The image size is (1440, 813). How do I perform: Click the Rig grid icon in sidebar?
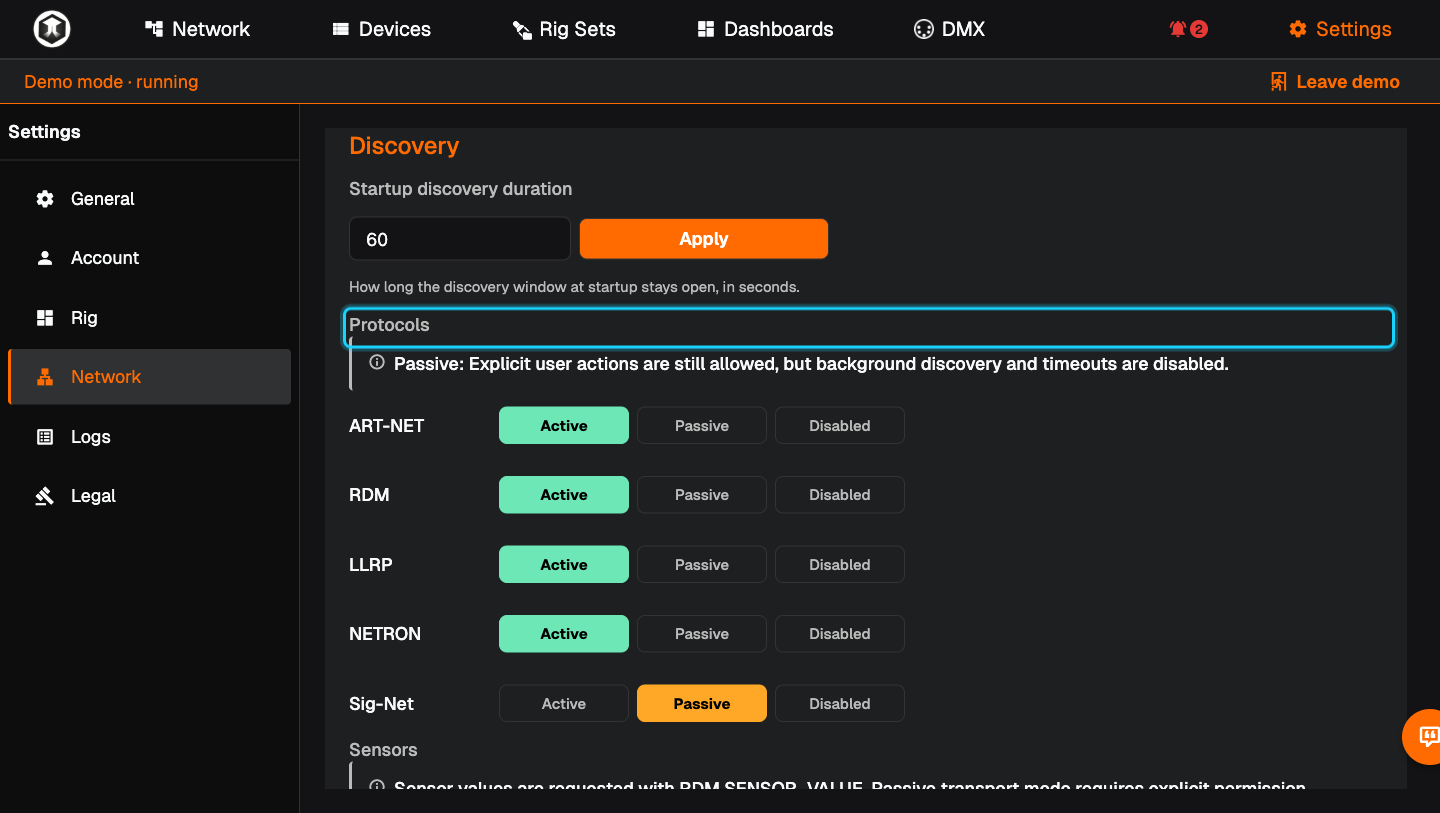pyautogui.click(x=45, y=318)
